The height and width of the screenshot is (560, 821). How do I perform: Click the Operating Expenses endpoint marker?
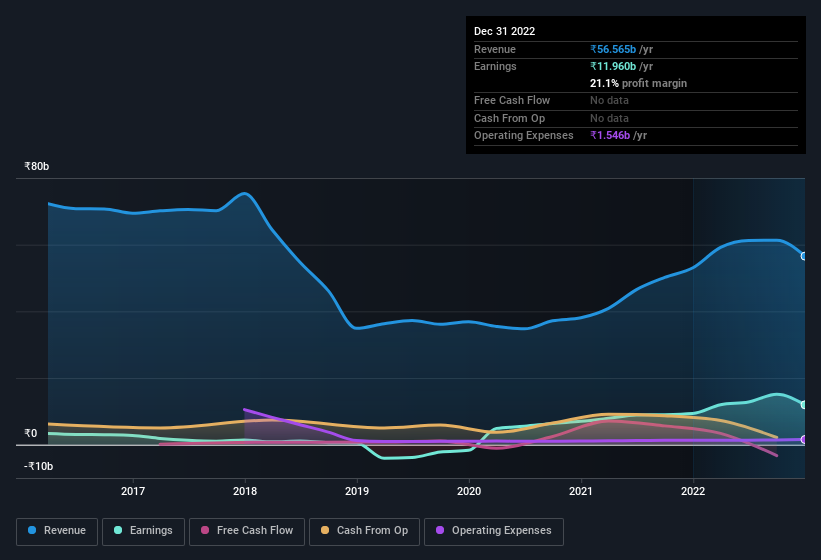pyautogui.click(x=804, y=440)
